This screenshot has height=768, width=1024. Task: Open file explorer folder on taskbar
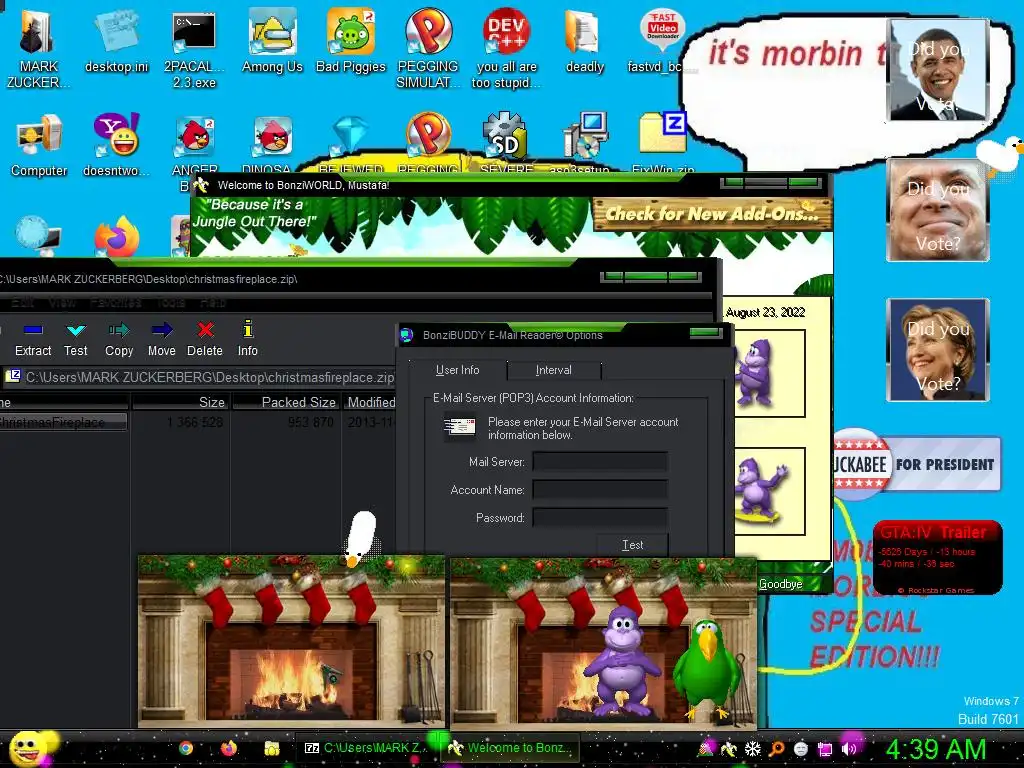point(272,748)
